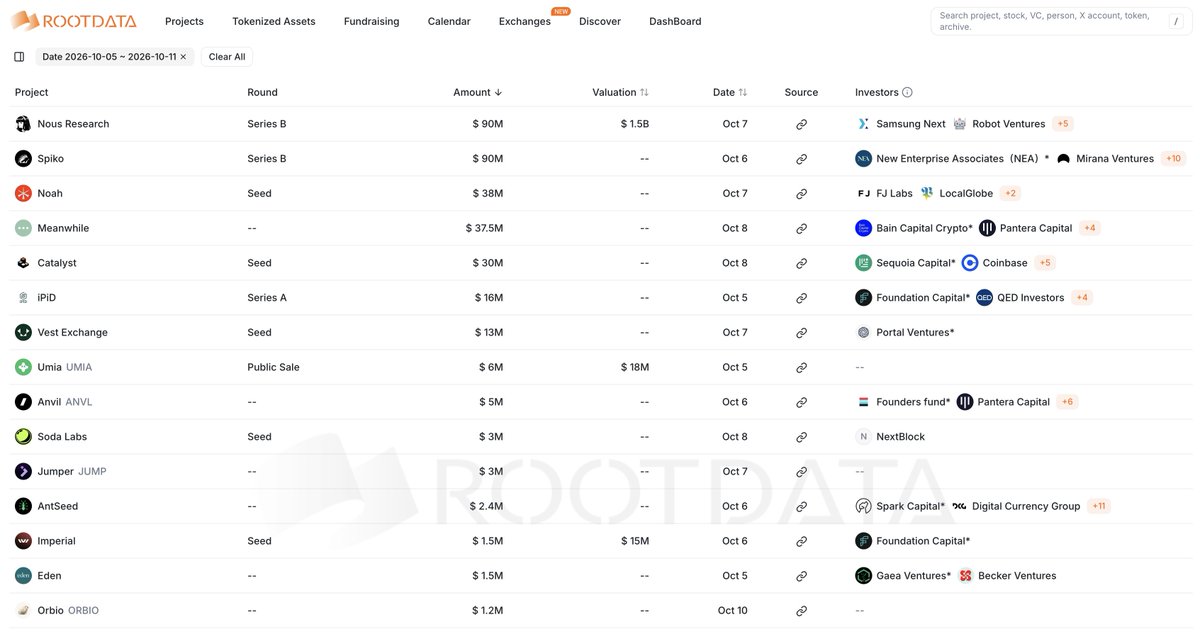Open Sequoia Capital investor link
The image size is (1200, 632).
click(916, 263)
